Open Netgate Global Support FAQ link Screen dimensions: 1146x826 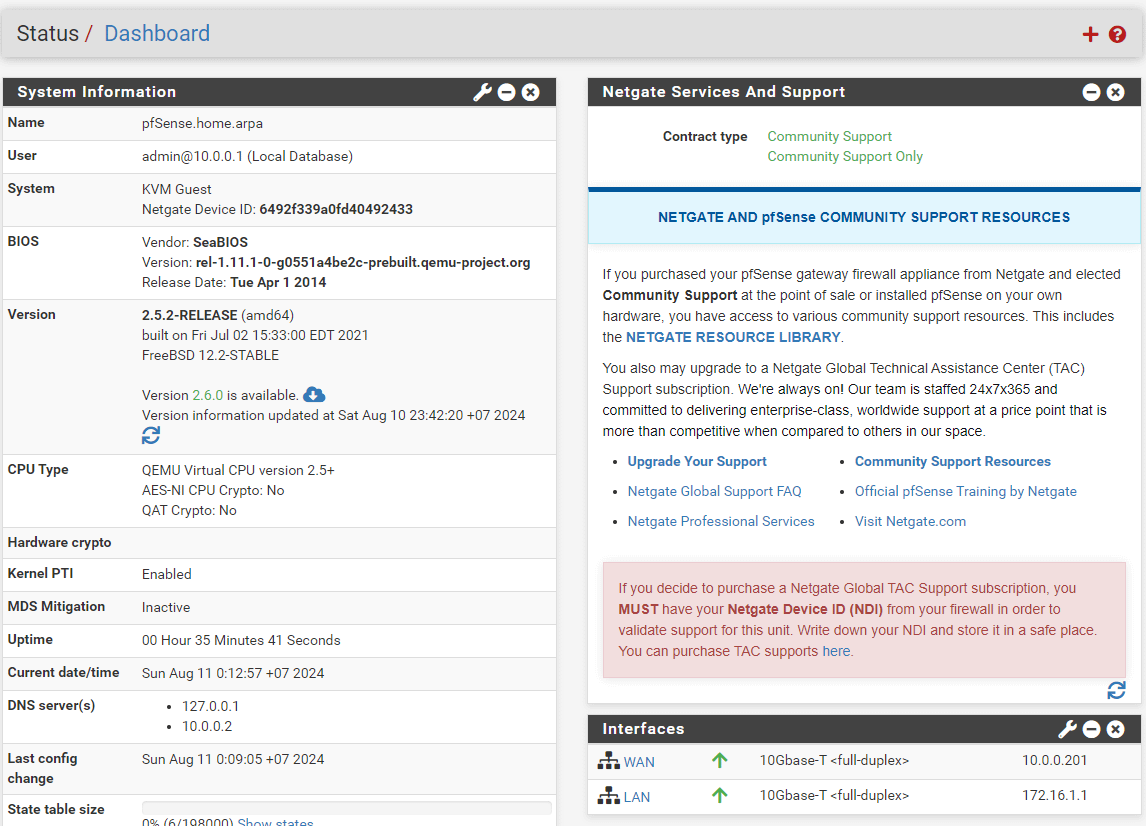714,491
